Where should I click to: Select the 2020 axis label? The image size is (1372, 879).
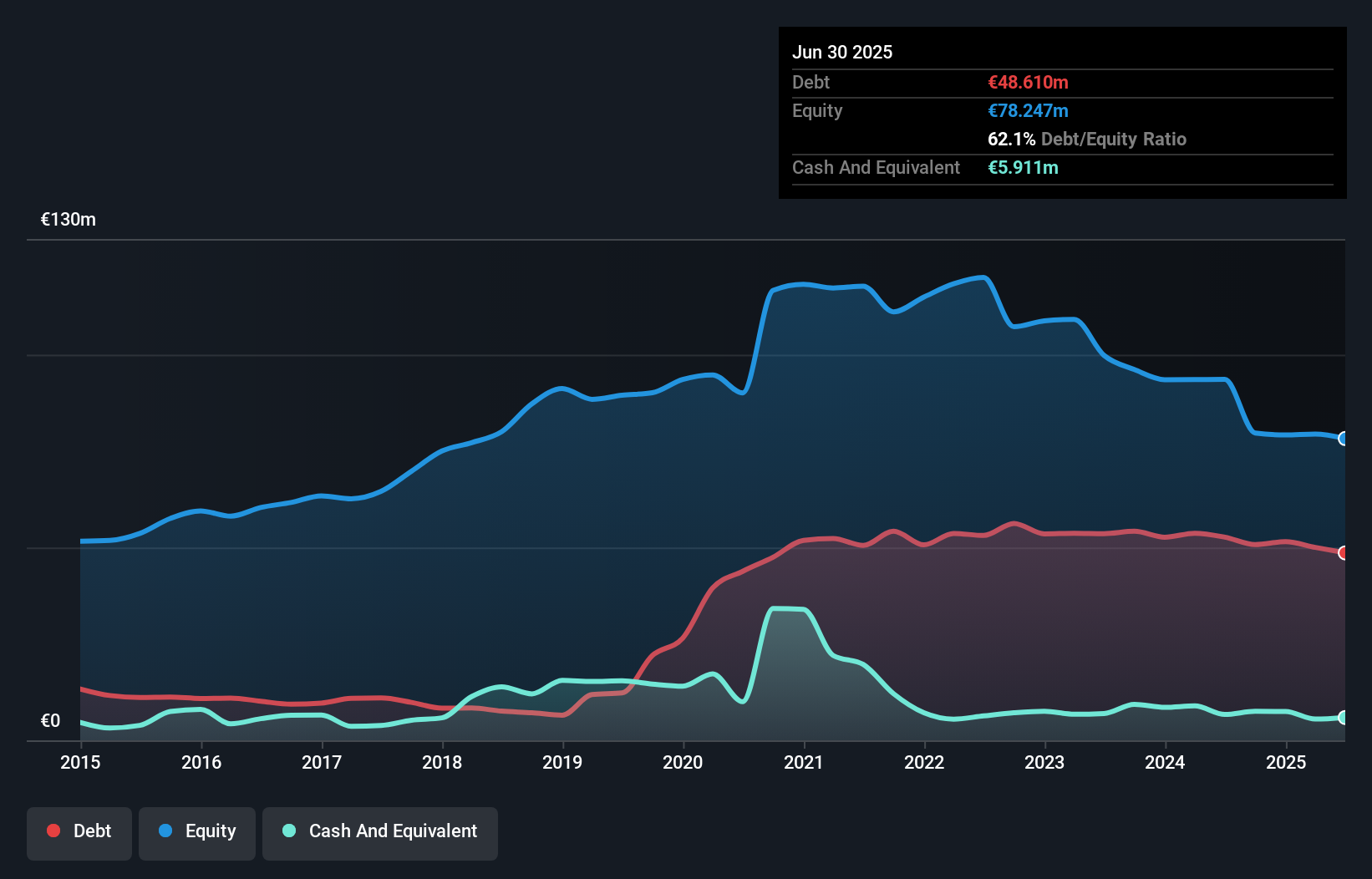click(x=683, y=763)
